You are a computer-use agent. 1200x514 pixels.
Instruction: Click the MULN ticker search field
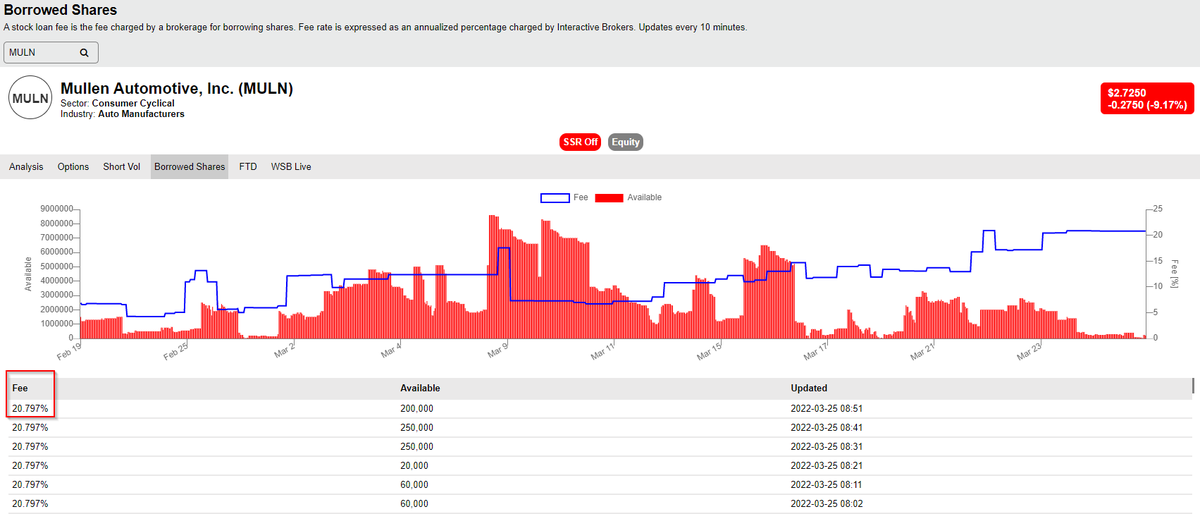(x=52, y=52)
